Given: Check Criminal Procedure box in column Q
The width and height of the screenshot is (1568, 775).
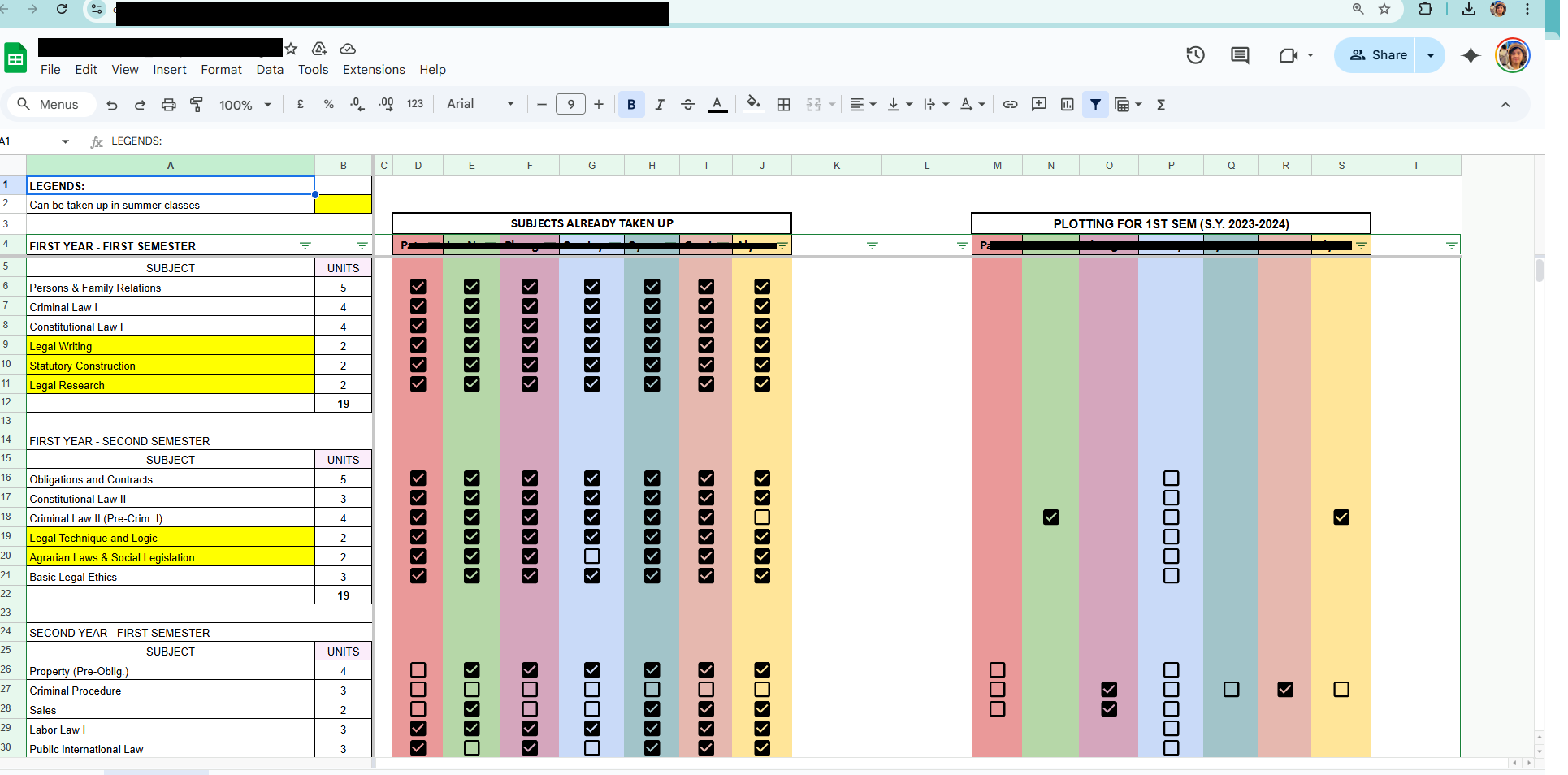Looking at the screenshot, I should click(x=1232, y=690).
